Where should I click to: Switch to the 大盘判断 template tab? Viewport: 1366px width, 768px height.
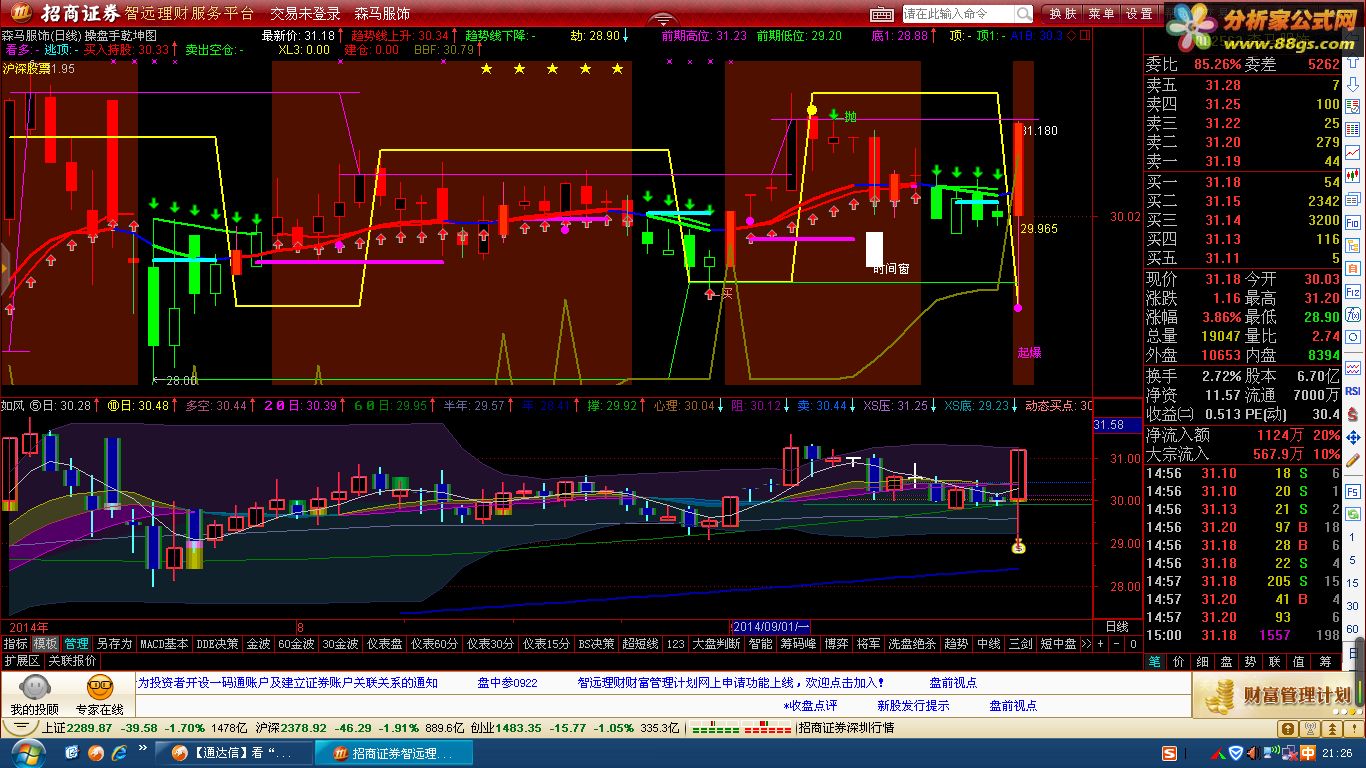click(x=716, y=644)
